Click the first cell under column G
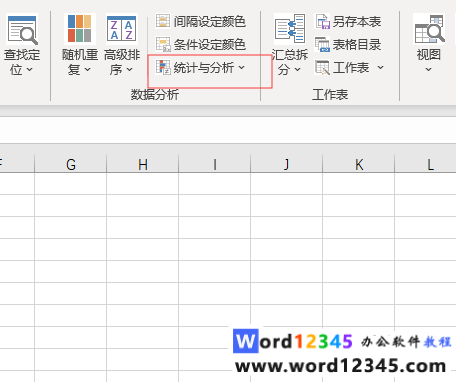The height and width of the screenshot is (382, 456). point(71,184)
